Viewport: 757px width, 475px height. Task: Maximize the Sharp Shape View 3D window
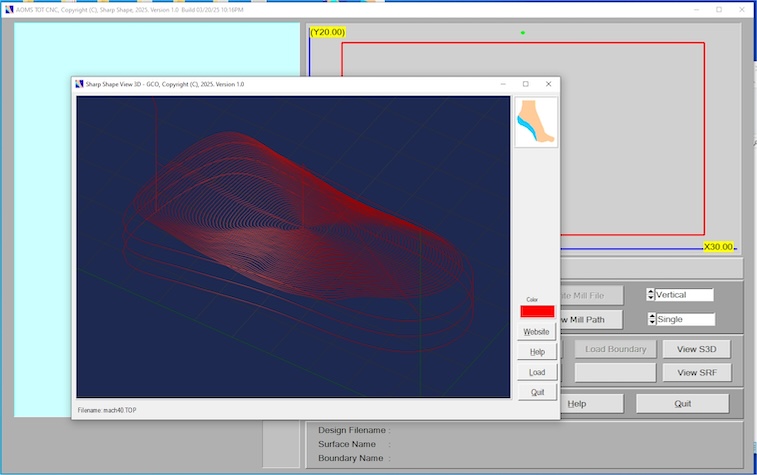[526, 84]
